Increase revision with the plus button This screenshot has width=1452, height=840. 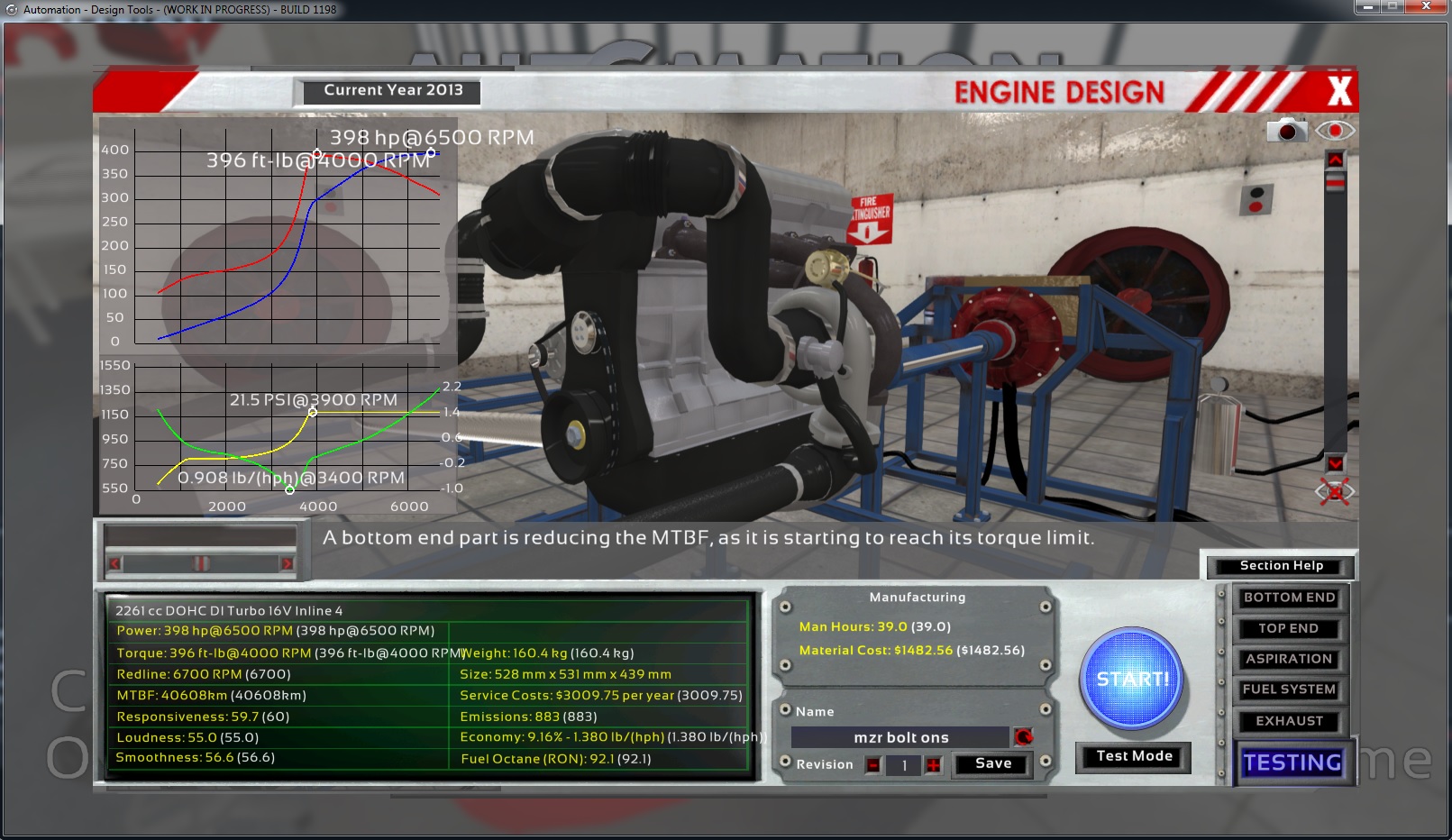coord(934,765)
